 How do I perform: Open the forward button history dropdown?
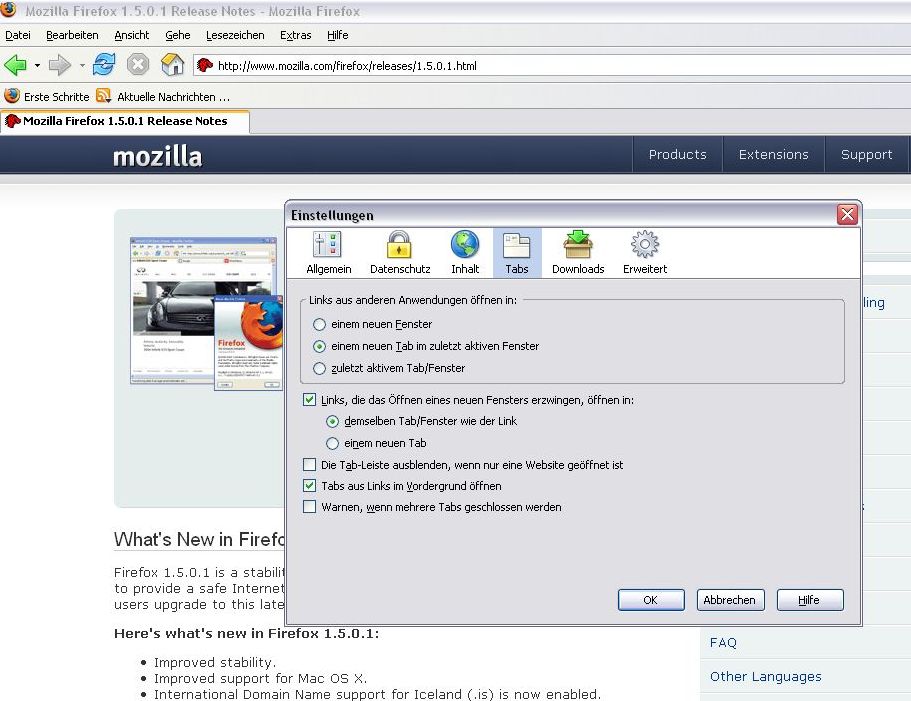[x=82, y=65]
